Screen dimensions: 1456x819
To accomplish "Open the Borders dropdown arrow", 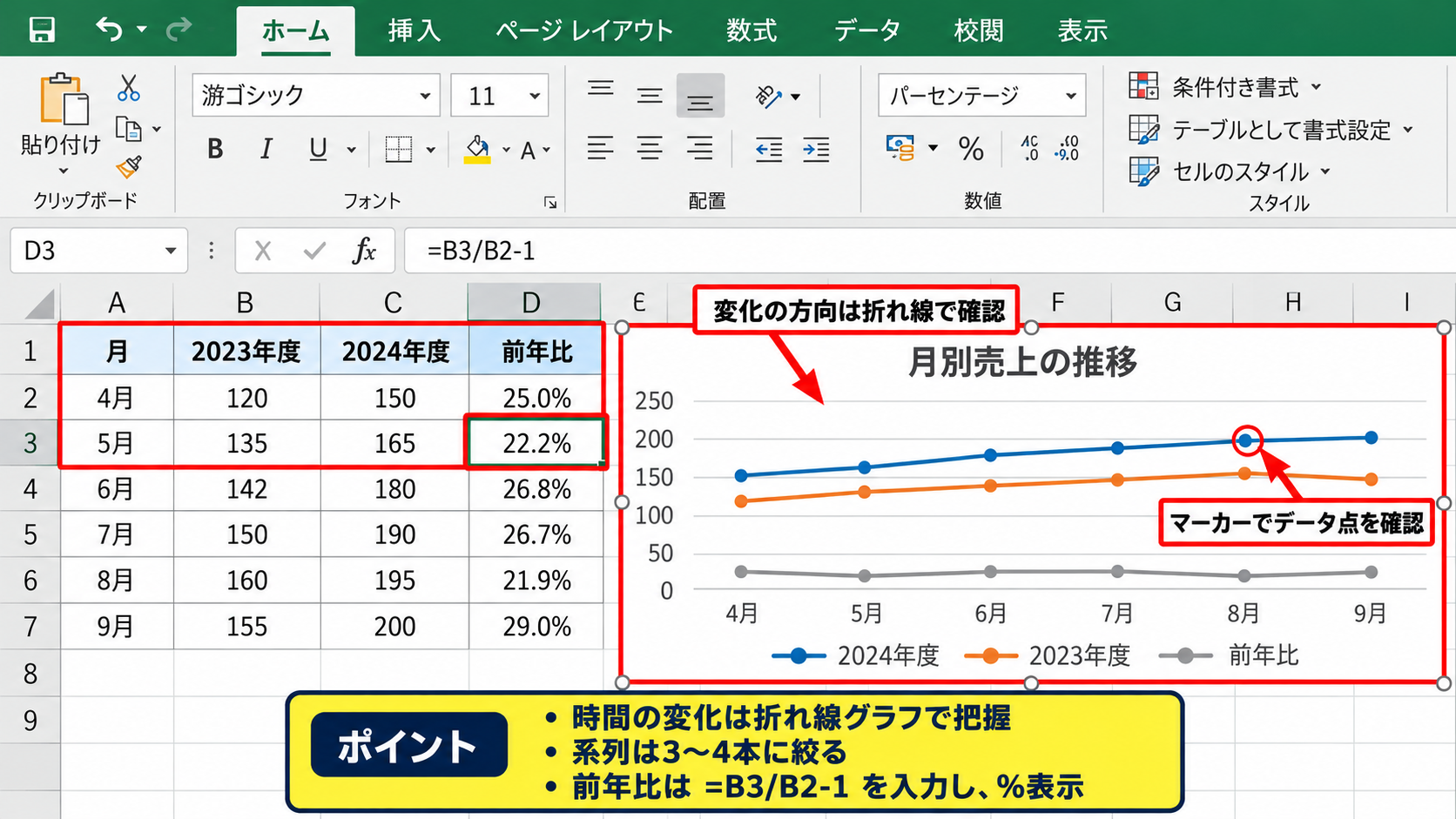I will pos(431,151).
